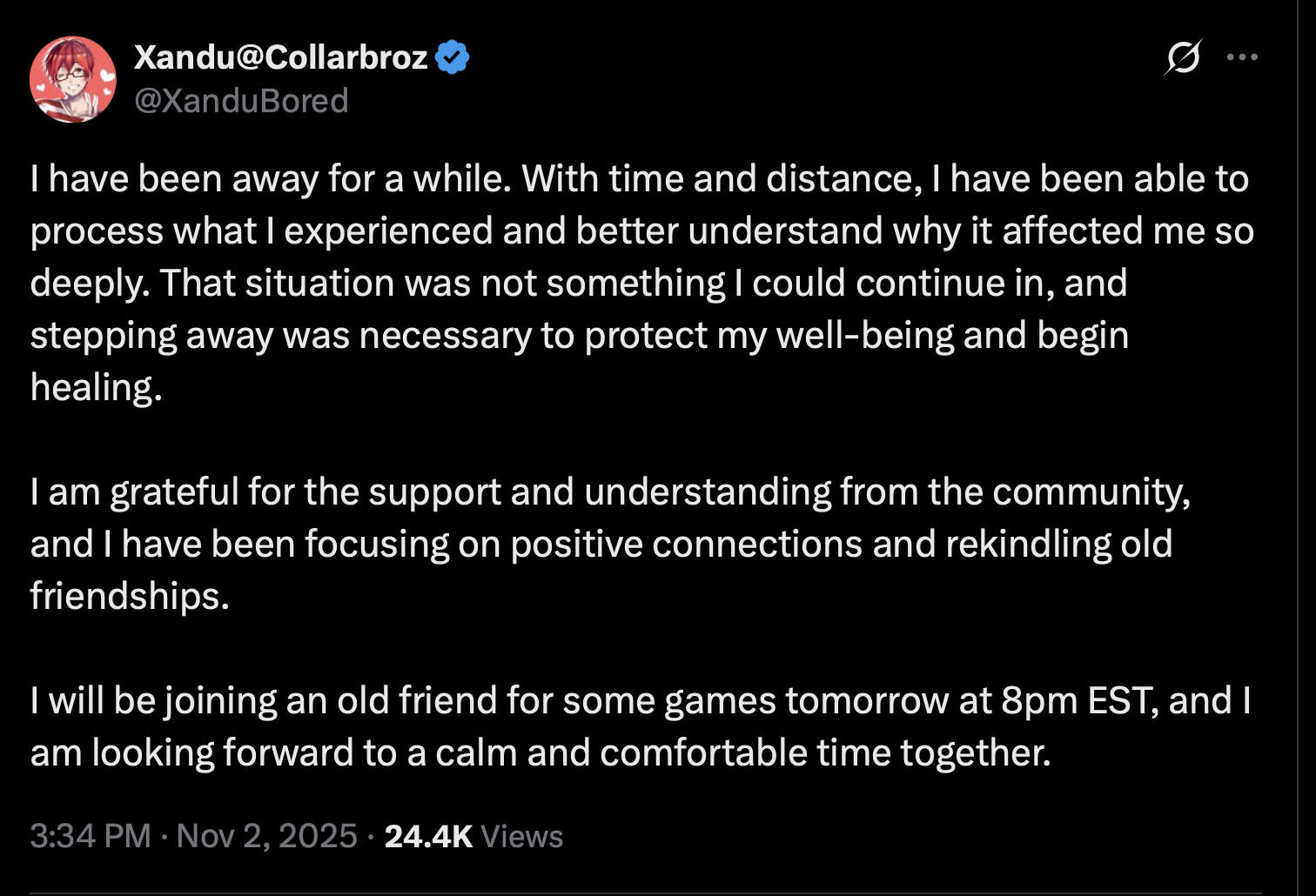The image size is (1316, 896).
Task: Click the phrase "8pm EST" in the post
Action: 1078,701
